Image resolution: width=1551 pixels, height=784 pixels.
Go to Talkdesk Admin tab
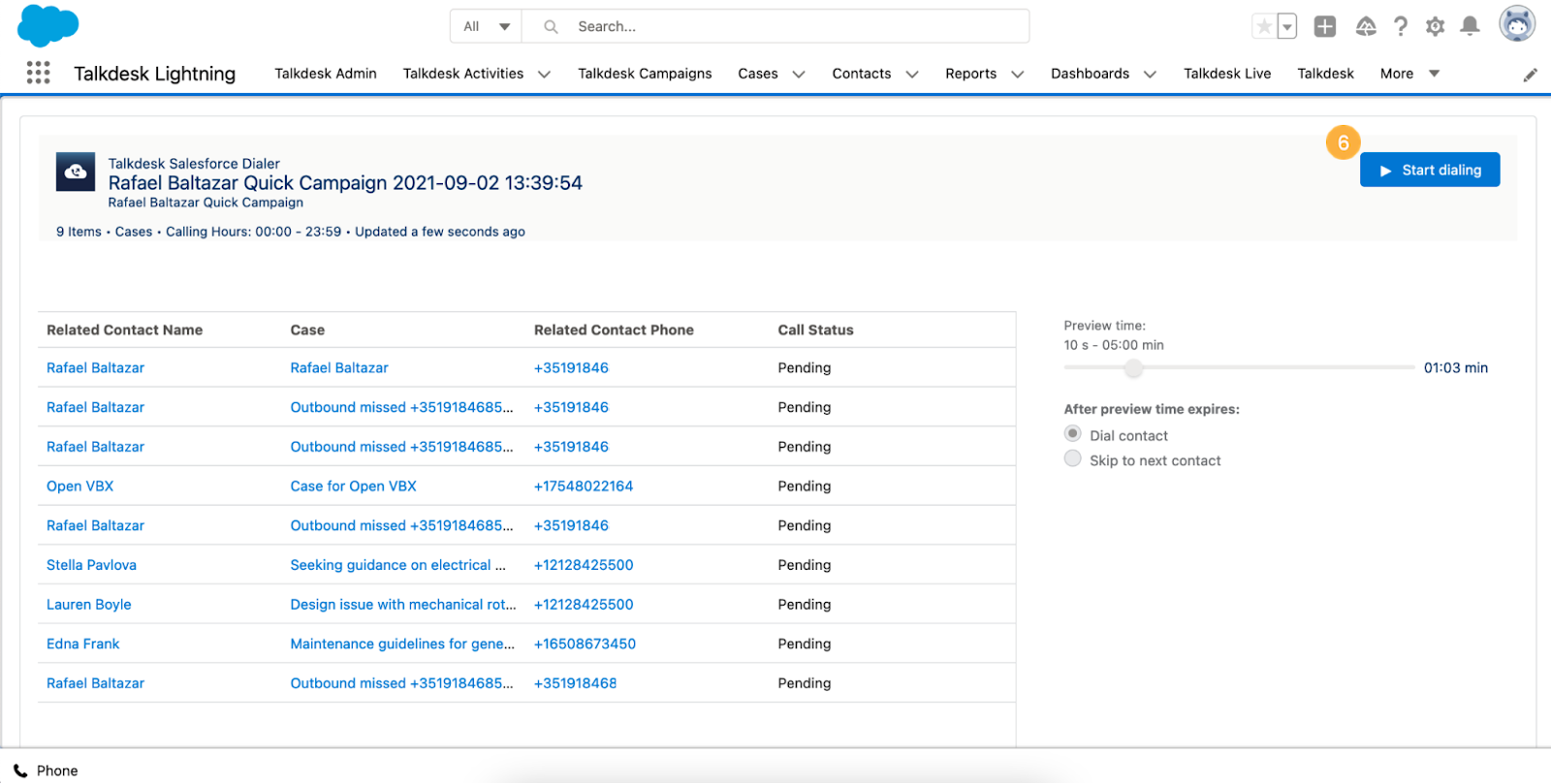tap(326, 74)
